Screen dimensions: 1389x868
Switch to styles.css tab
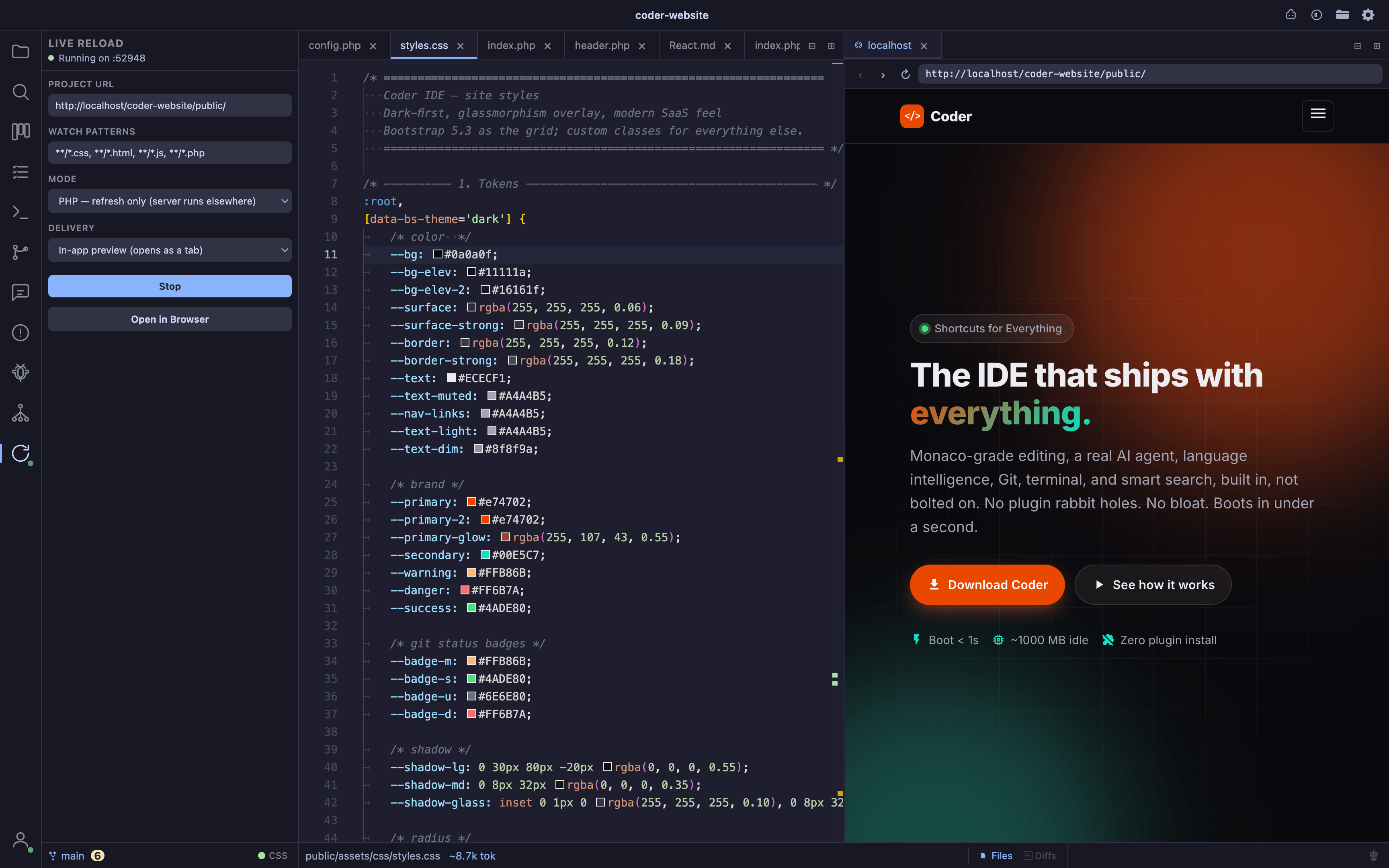click(x=424, y=45)
